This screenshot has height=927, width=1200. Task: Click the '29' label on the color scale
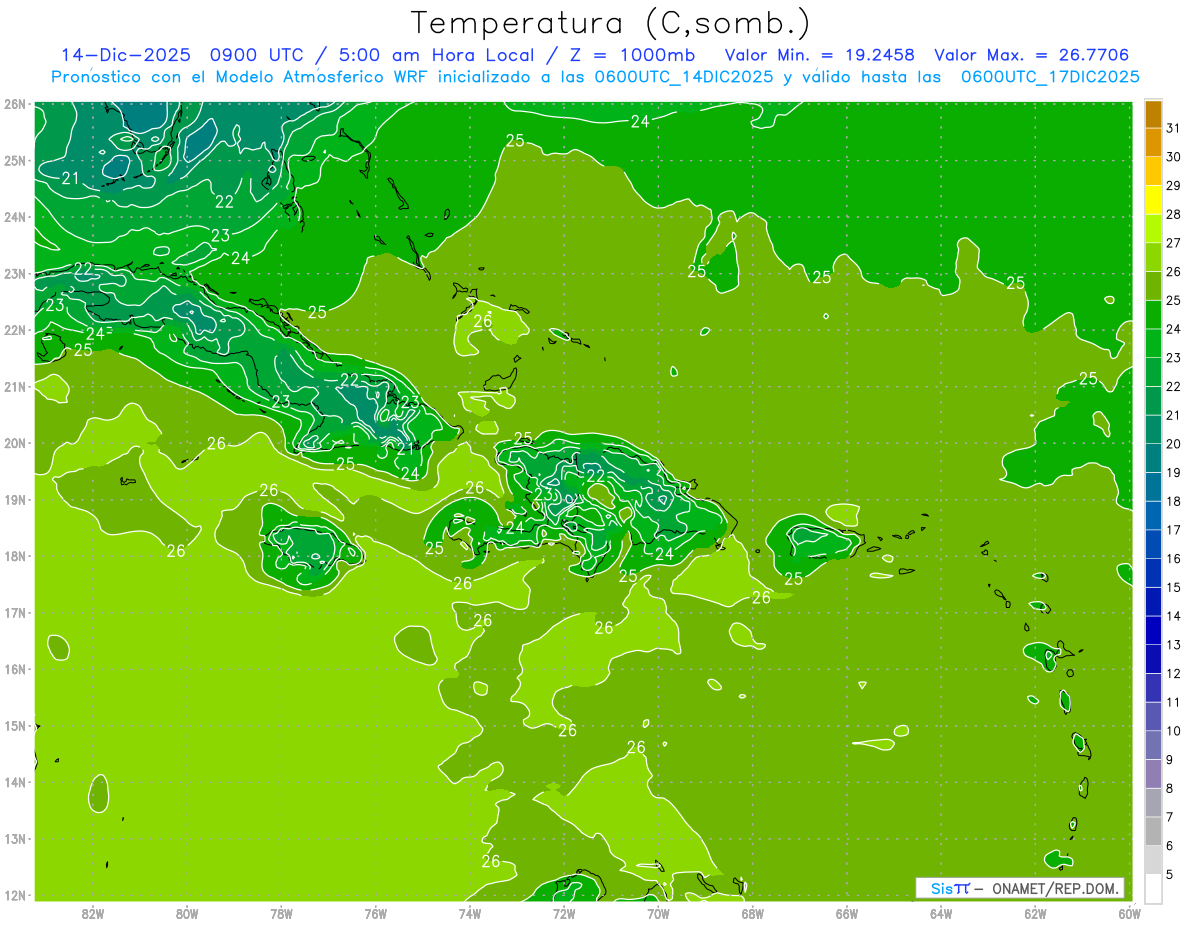point(1173,186)
